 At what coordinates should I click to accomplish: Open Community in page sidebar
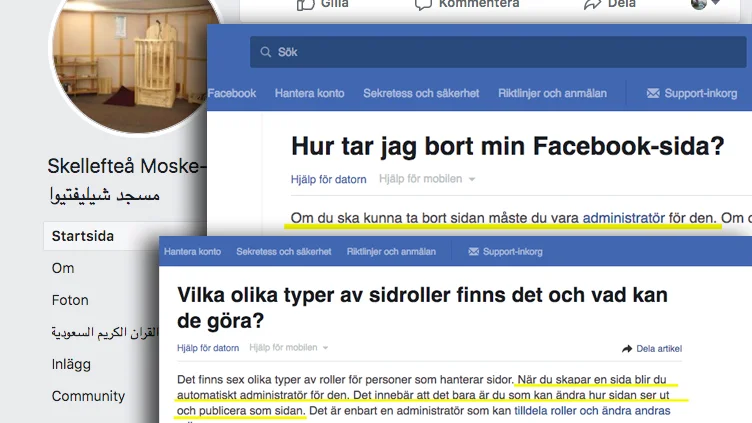point(88,396)
